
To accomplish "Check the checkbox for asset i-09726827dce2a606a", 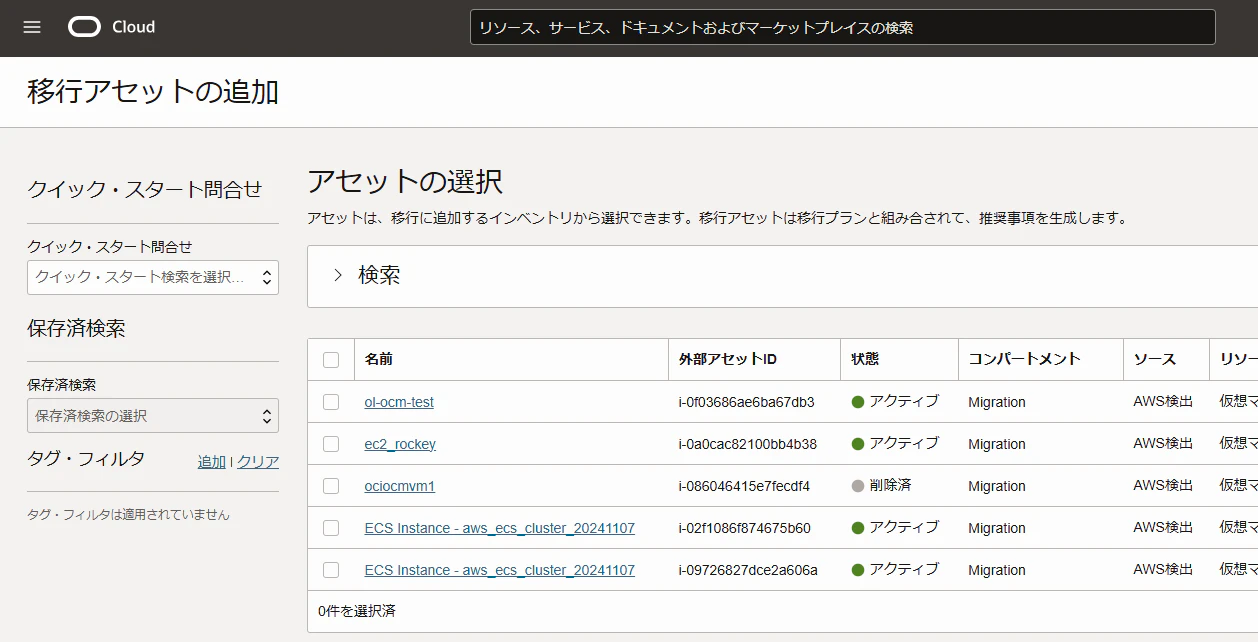I will (x=331, y=570).
